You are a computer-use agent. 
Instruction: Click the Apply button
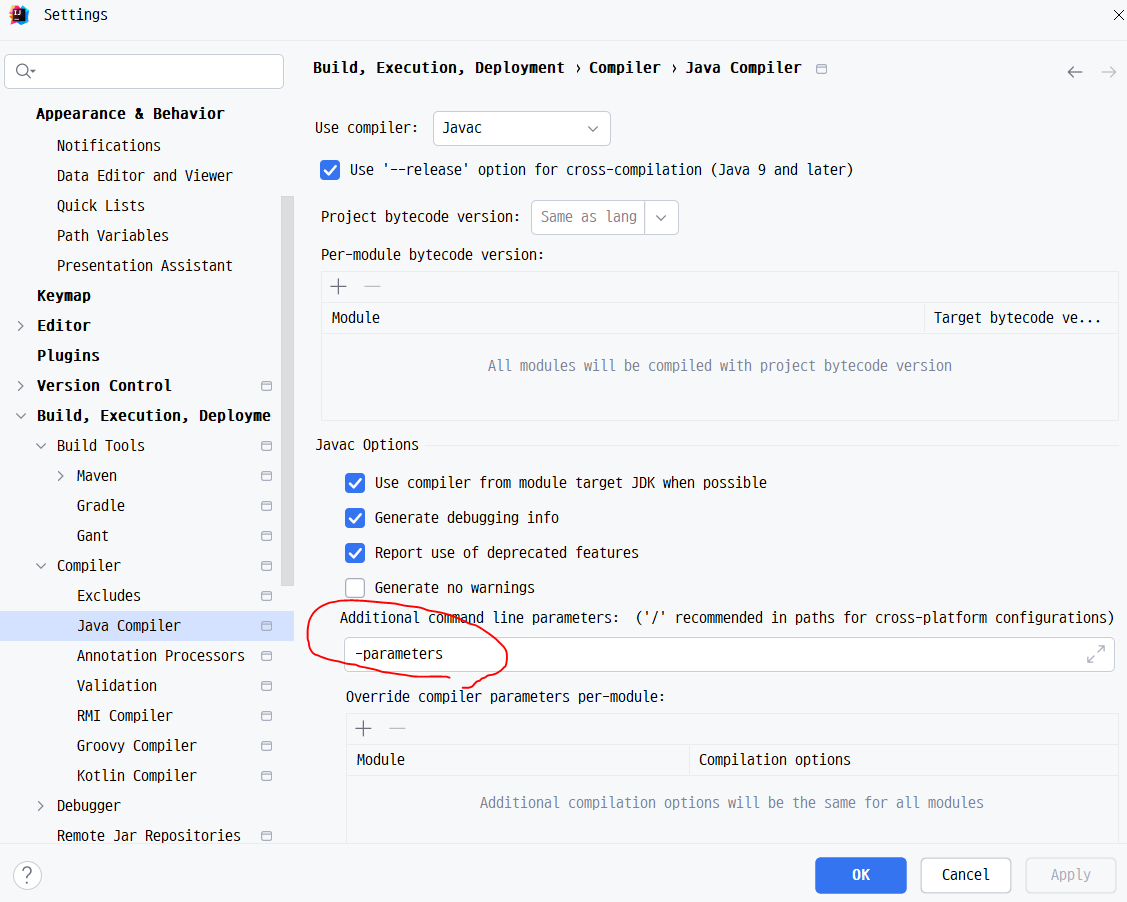[1070, 875]
